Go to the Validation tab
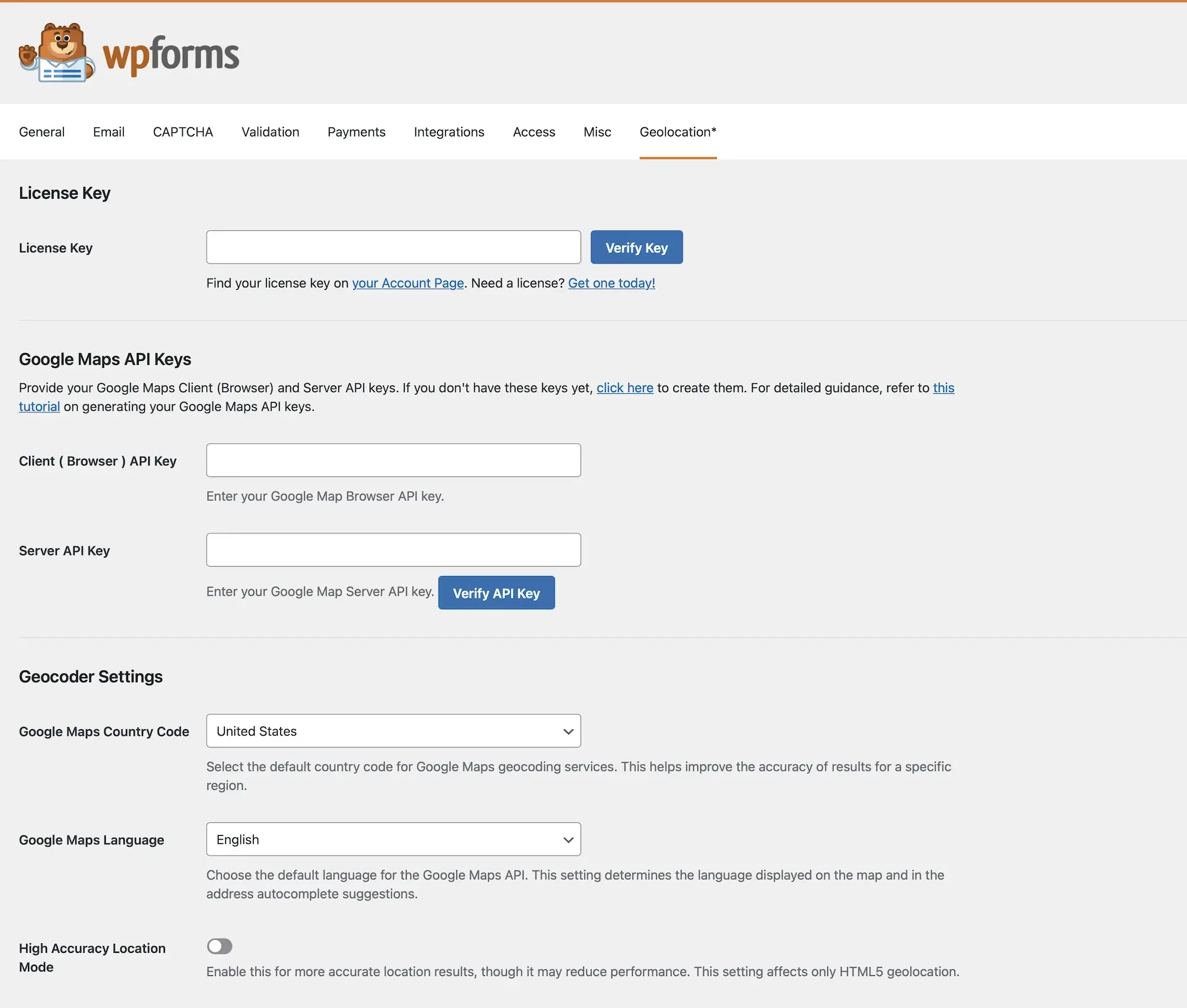 pos(270,132)
